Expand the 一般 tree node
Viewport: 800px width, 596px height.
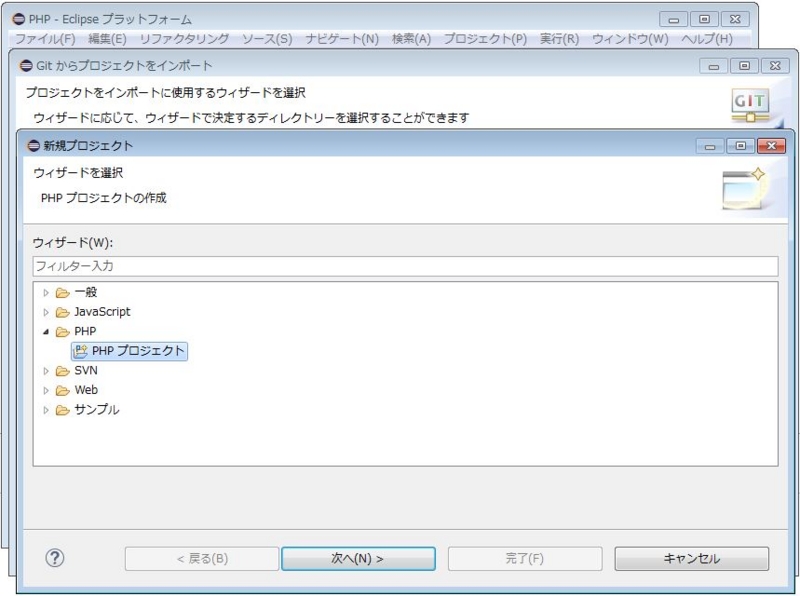pyautogui.click(x=46, y=293)
